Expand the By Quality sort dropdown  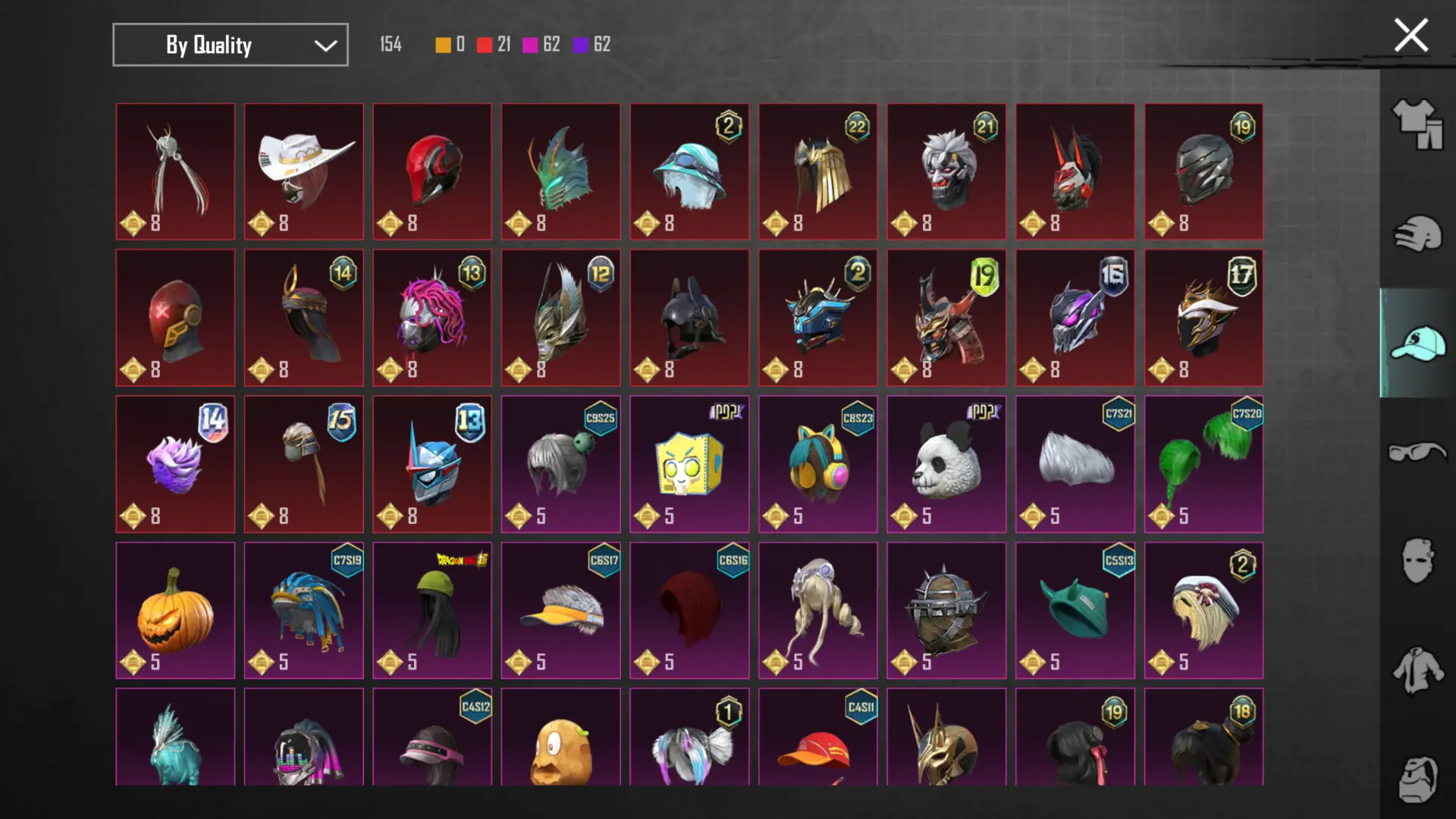click(x=231, y=45)
